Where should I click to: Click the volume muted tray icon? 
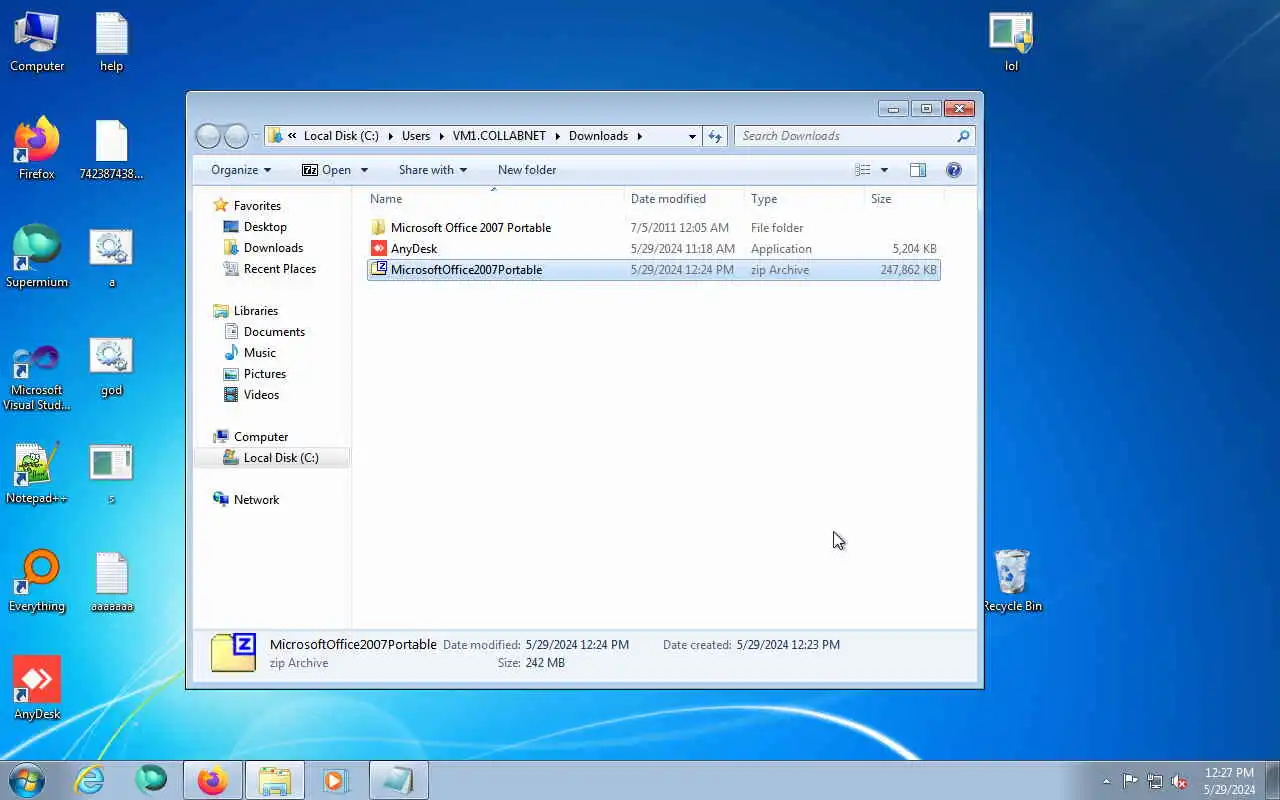[x=1180, y=781]
